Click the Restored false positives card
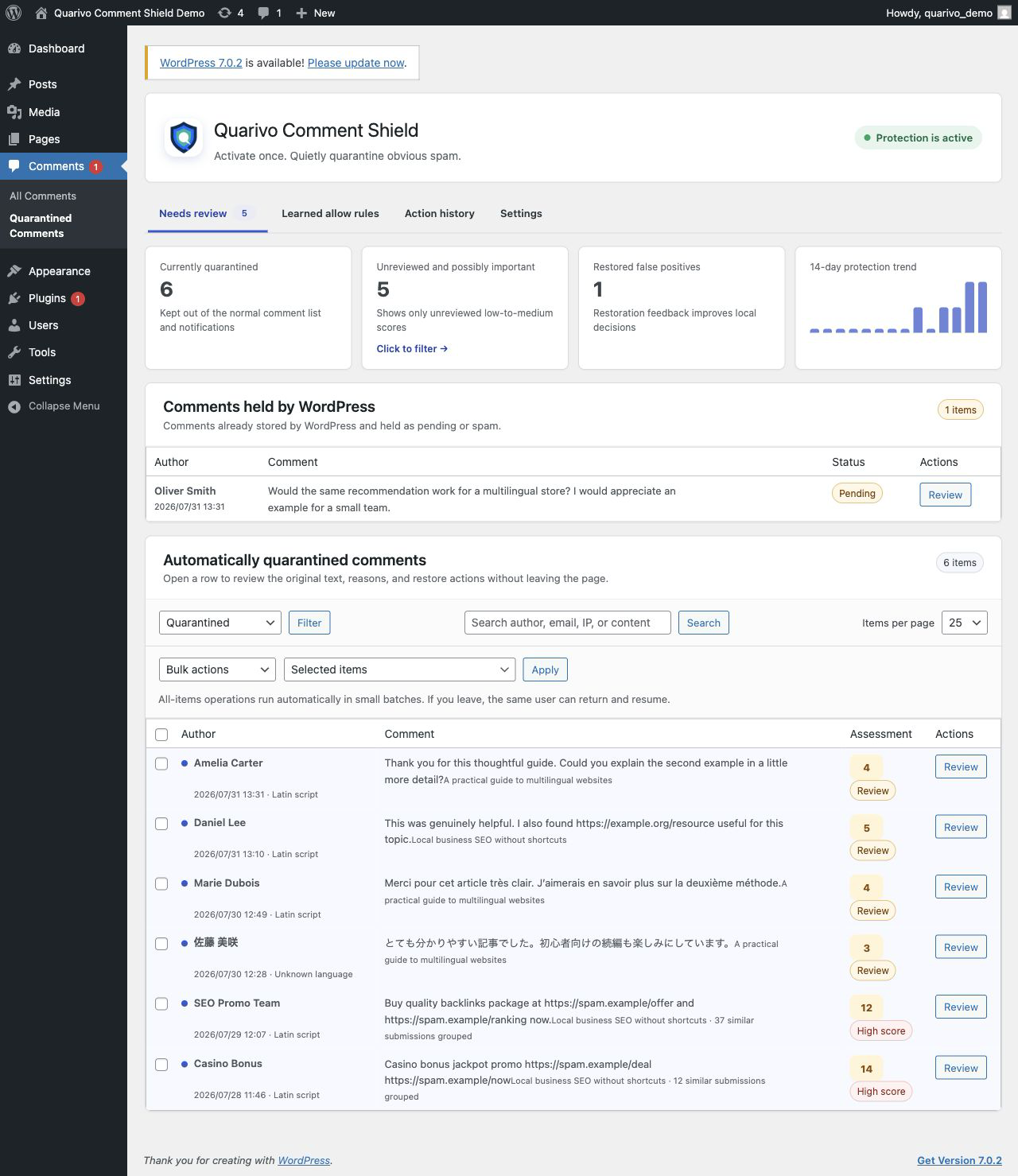The image size is (1018, 1176). 682,308
